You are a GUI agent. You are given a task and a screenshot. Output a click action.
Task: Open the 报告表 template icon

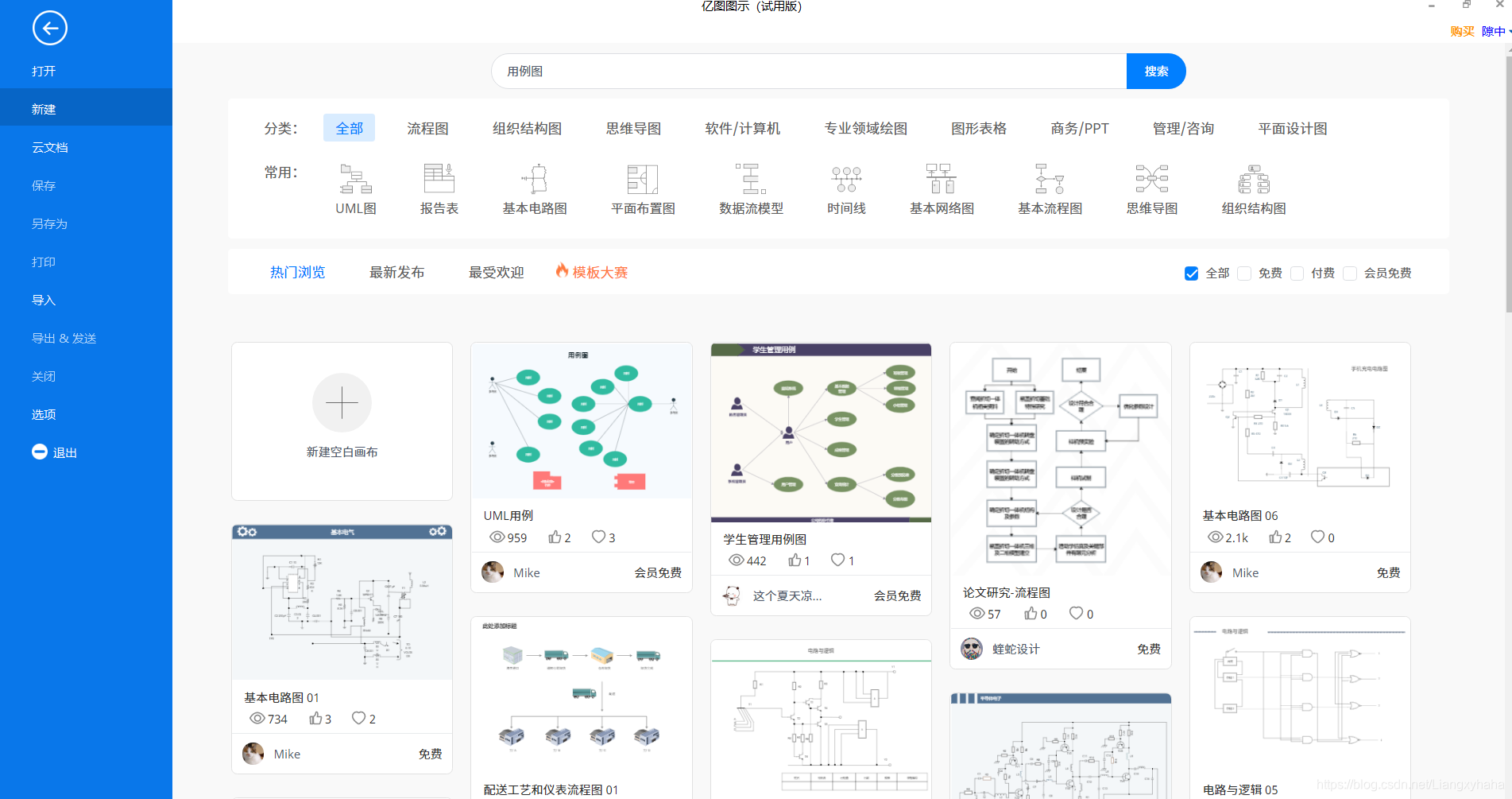[439, 179]
